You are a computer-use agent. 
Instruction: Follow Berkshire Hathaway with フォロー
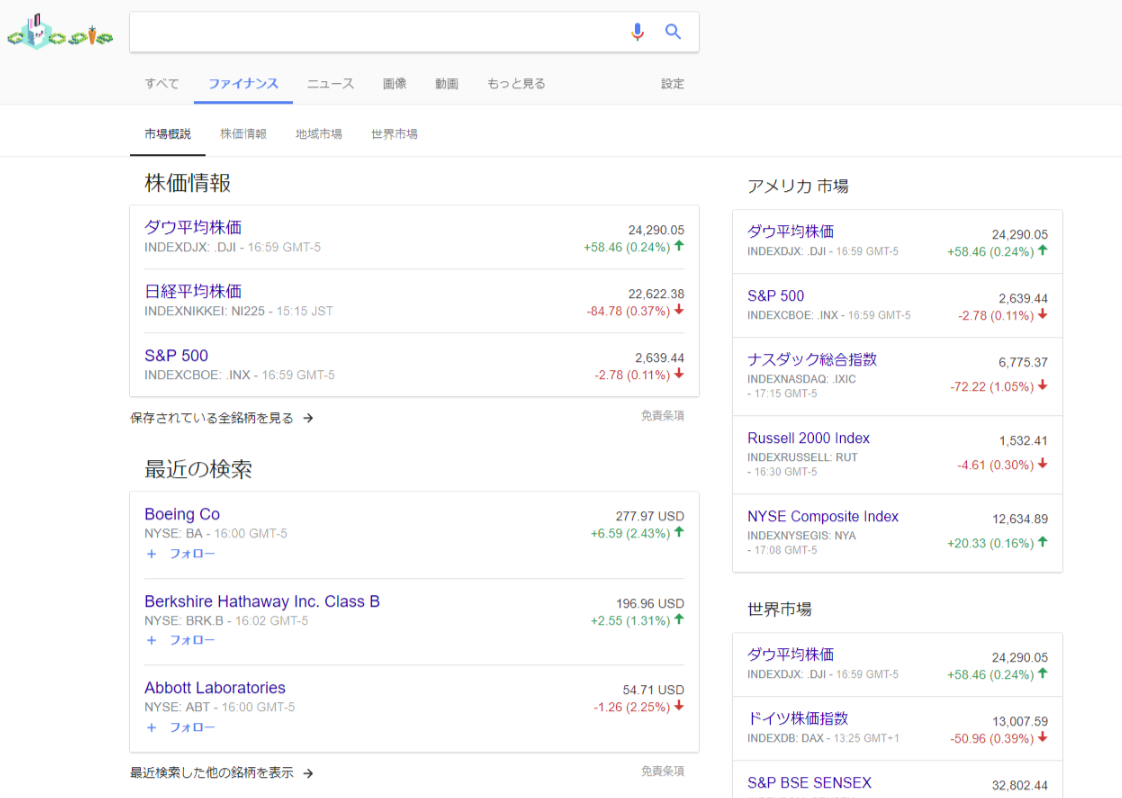[x=192, y=641]
